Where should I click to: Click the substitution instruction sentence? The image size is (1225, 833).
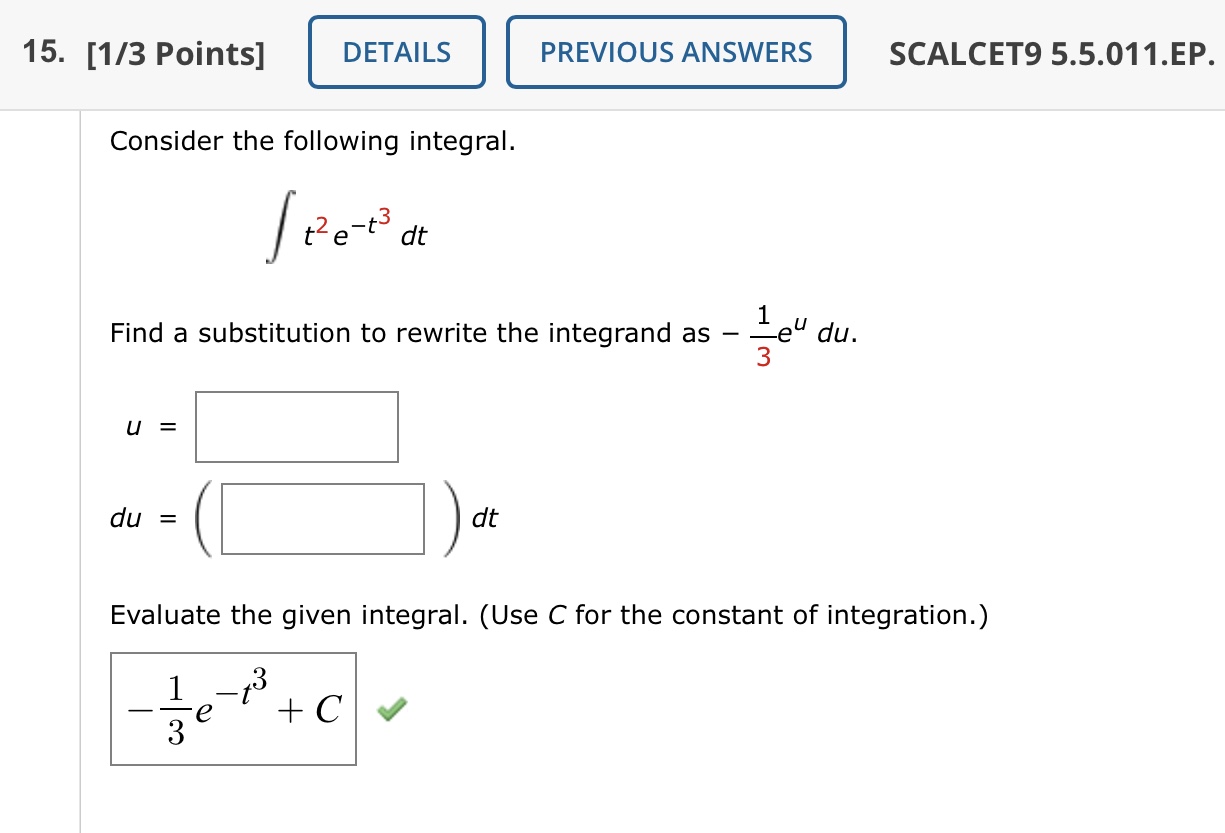coord(400,332)
